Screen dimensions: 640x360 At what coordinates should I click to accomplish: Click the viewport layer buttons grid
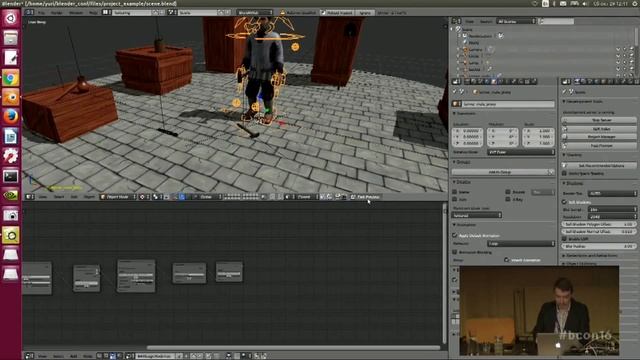[241, 197]
